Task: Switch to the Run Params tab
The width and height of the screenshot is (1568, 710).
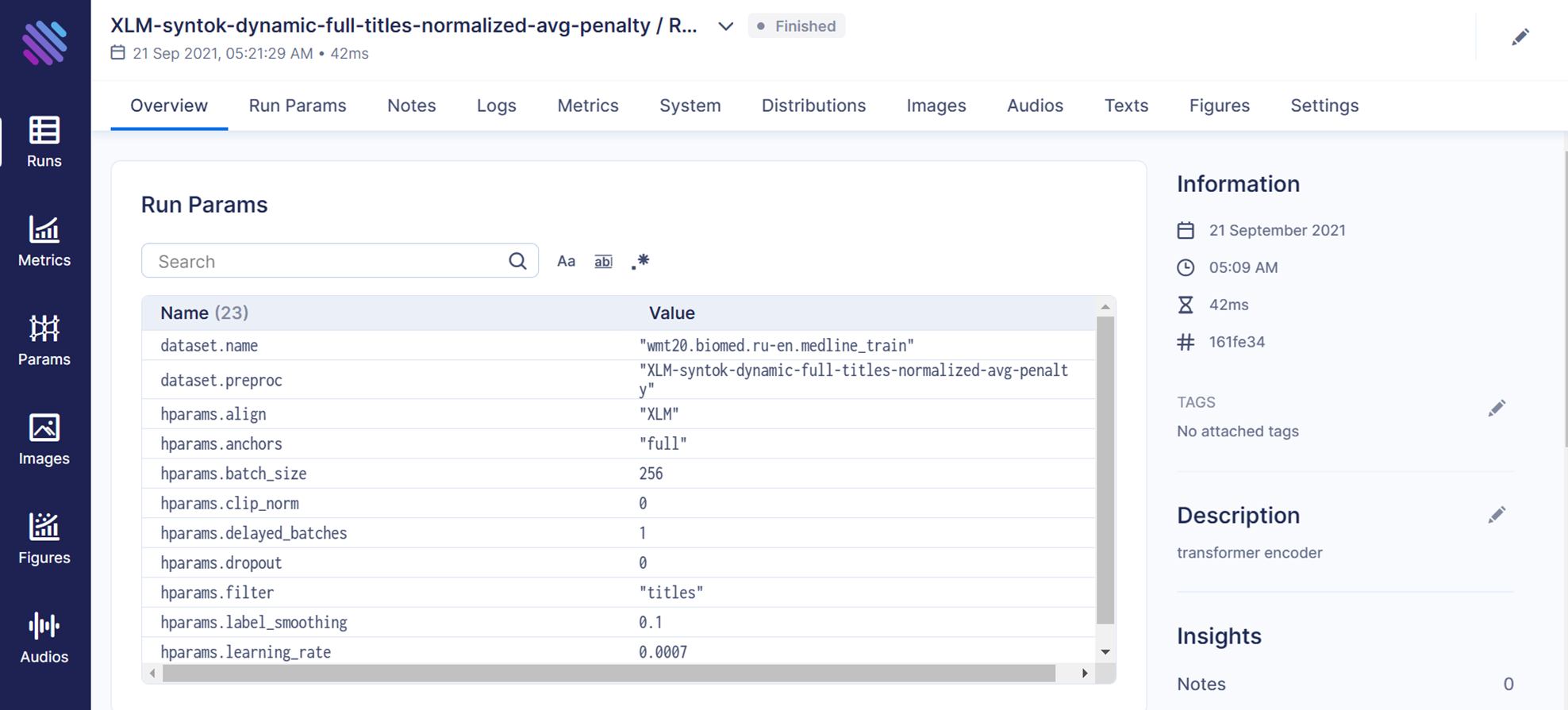Action: coord(298,106)
